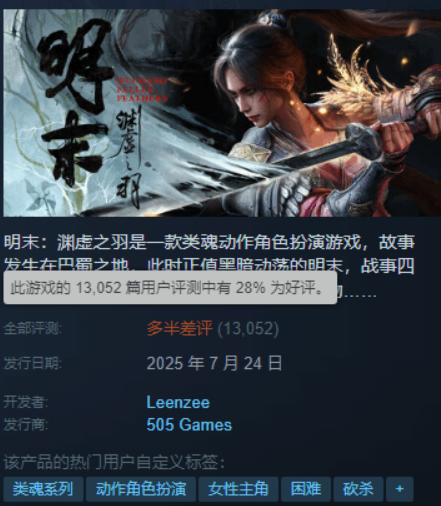Click the 发行日期 label

pos(33,363)
